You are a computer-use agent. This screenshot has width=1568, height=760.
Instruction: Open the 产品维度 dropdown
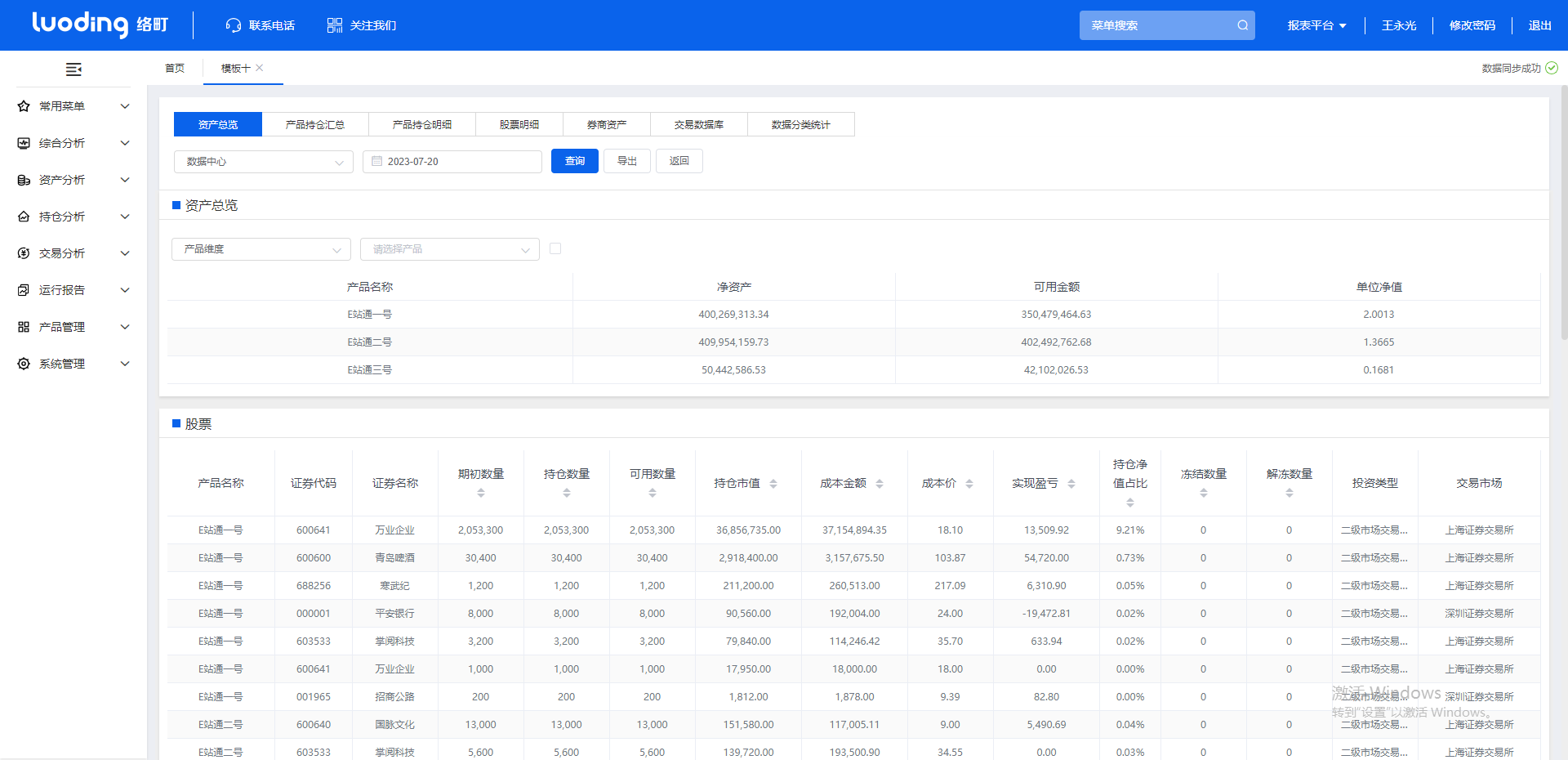click(261, 249)
